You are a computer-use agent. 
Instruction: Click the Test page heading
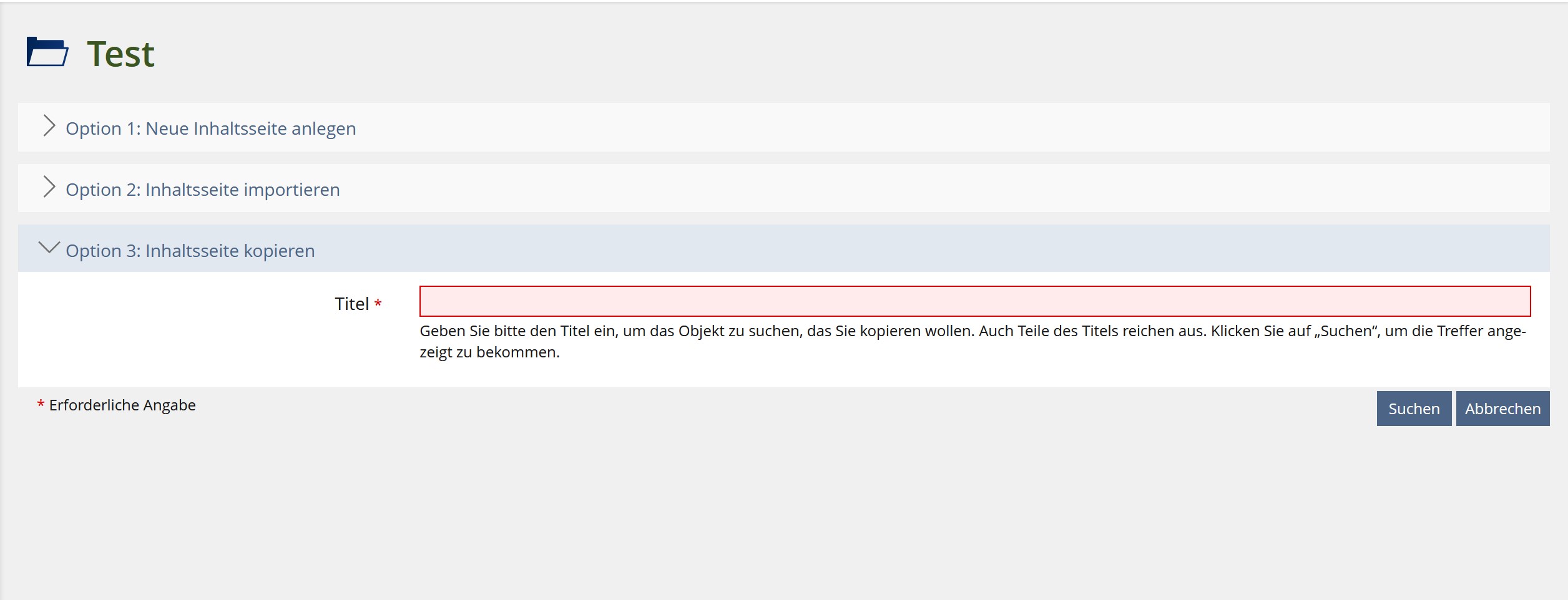click(x=120, y=54)
